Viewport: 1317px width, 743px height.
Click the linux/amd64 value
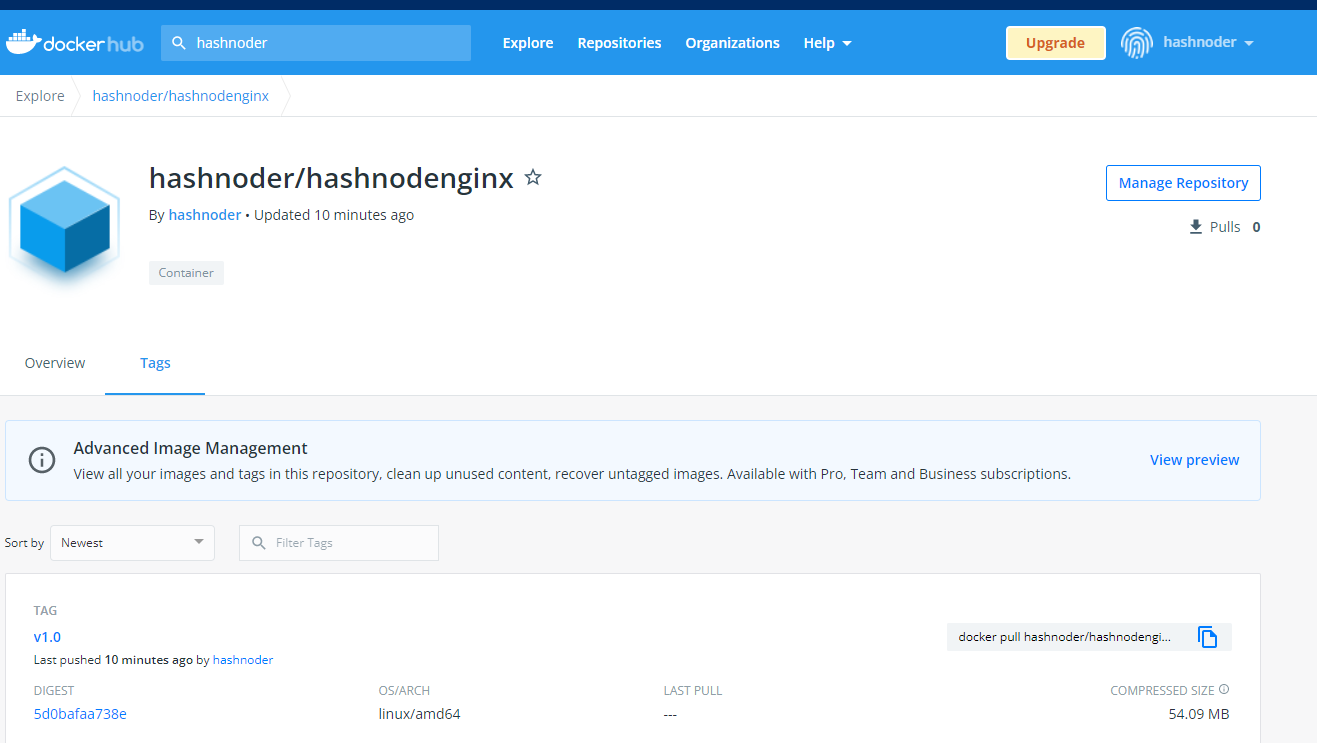tap(419, 714)
